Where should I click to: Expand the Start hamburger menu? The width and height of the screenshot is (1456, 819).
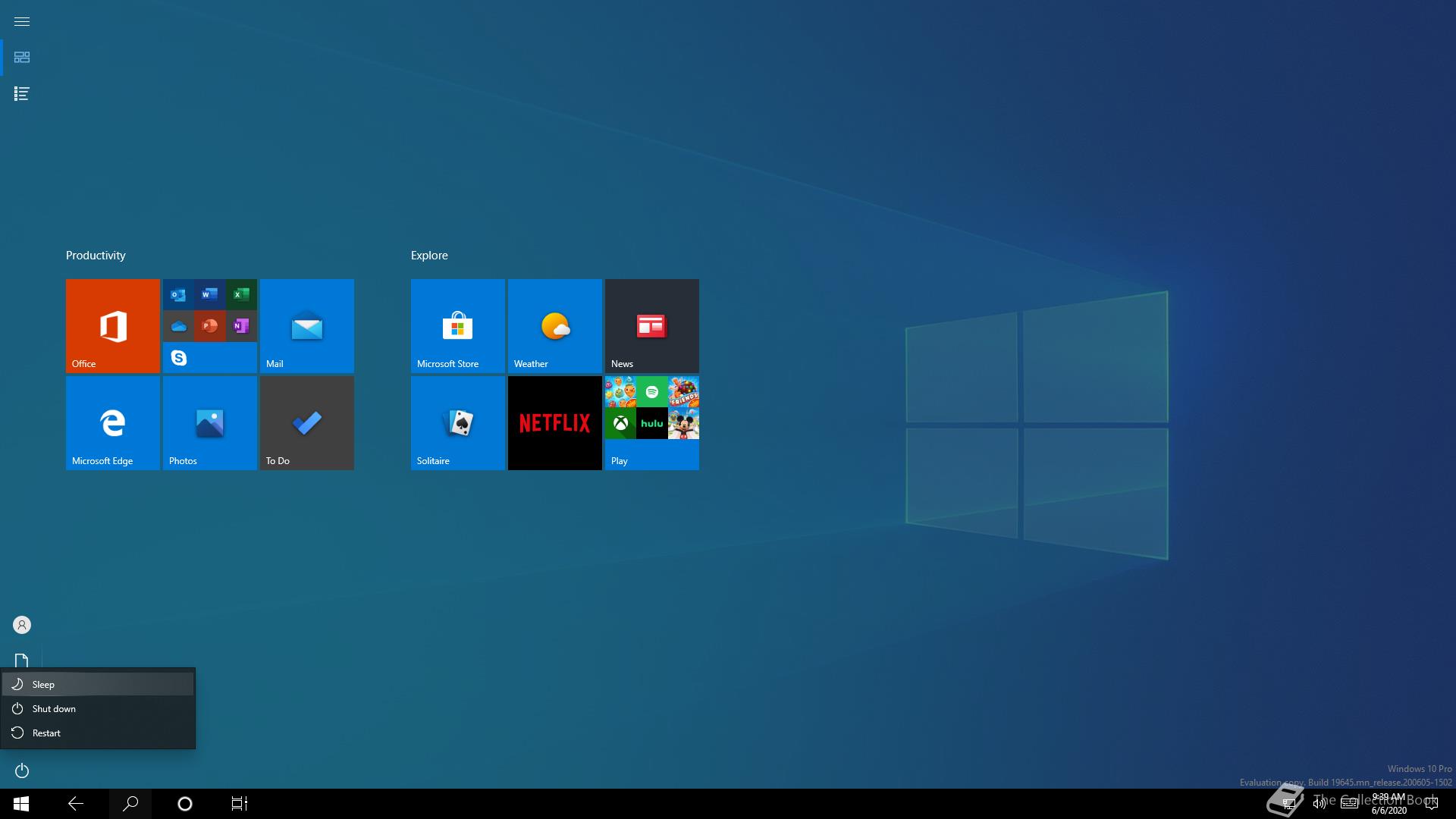(x=22, y=21)
